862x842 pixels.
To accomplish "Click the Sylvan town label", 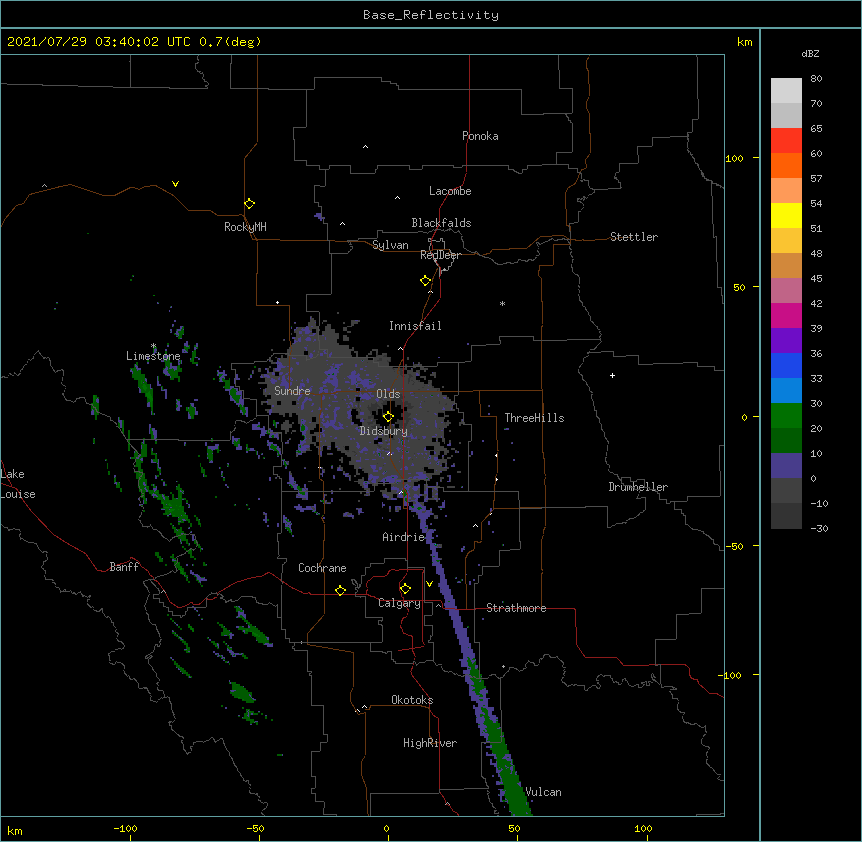I will tap(390, 245).
